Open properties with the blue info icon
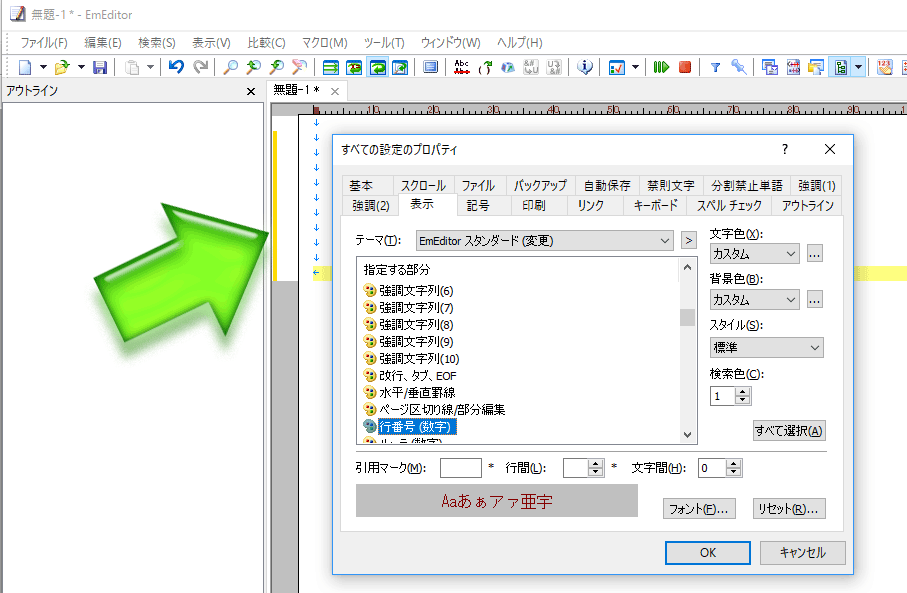907x593 pixels. pyautogui.click(x=585, y=67)
